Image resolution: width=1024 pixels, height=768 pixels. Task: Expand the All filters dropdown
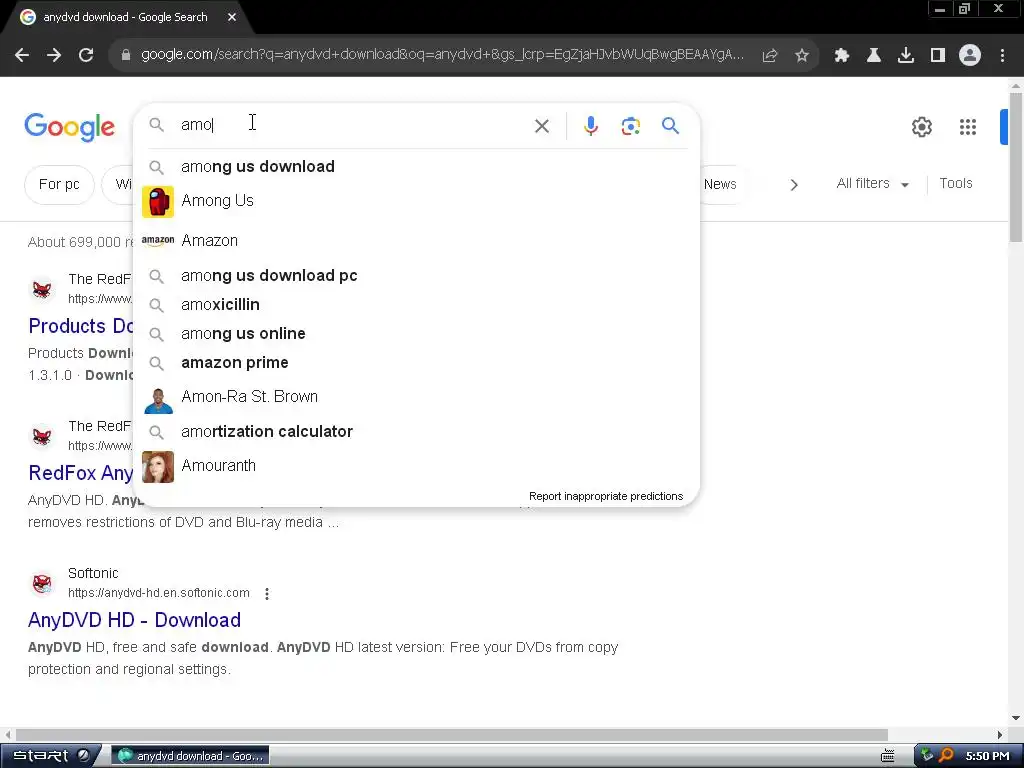pyautogui.click(x=873, y=184)
